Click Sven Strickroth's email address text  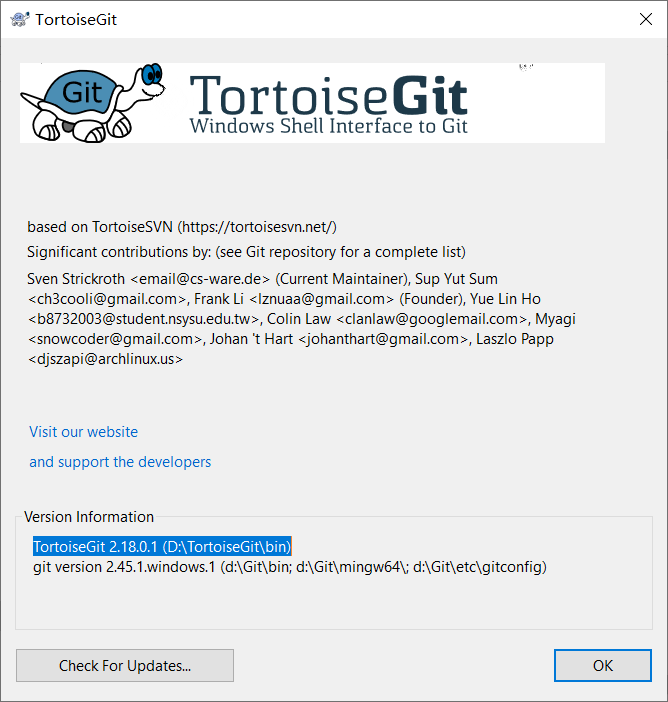pos(200,279)
